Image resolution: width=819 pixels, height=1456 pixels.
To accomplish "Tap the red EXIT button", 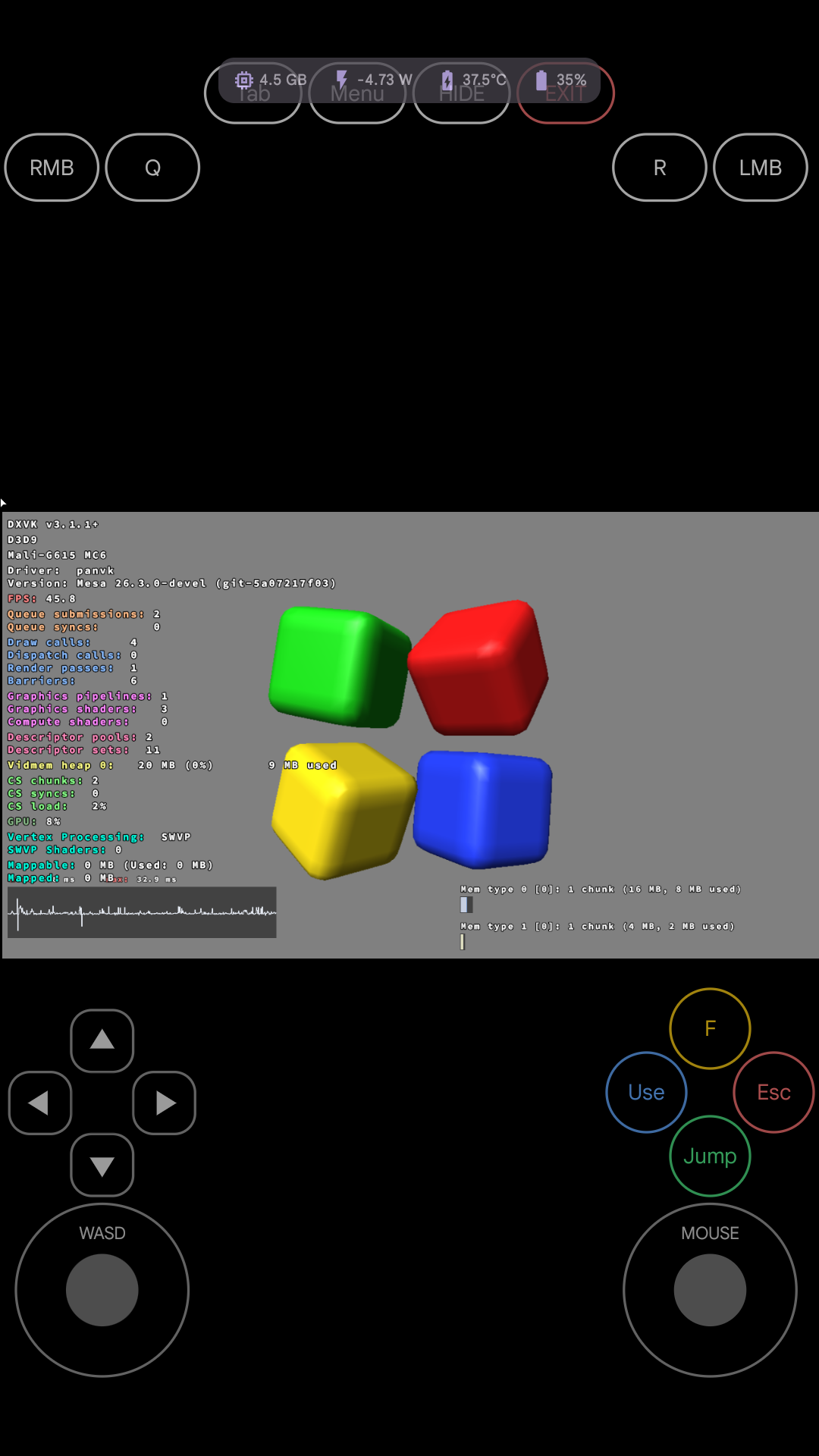I will pyautogui.click(x=566, y=93).
